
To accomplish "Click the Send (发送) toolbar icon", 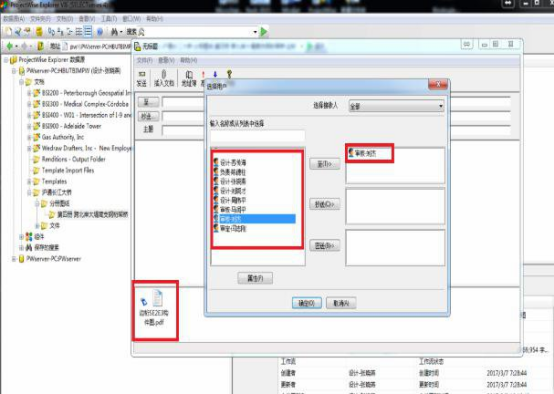I will click(x=142, y=74).
